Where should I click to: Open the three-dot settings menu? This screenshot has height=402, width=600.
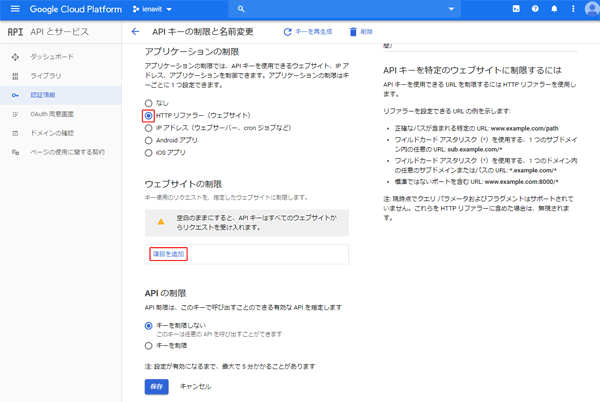573,9
